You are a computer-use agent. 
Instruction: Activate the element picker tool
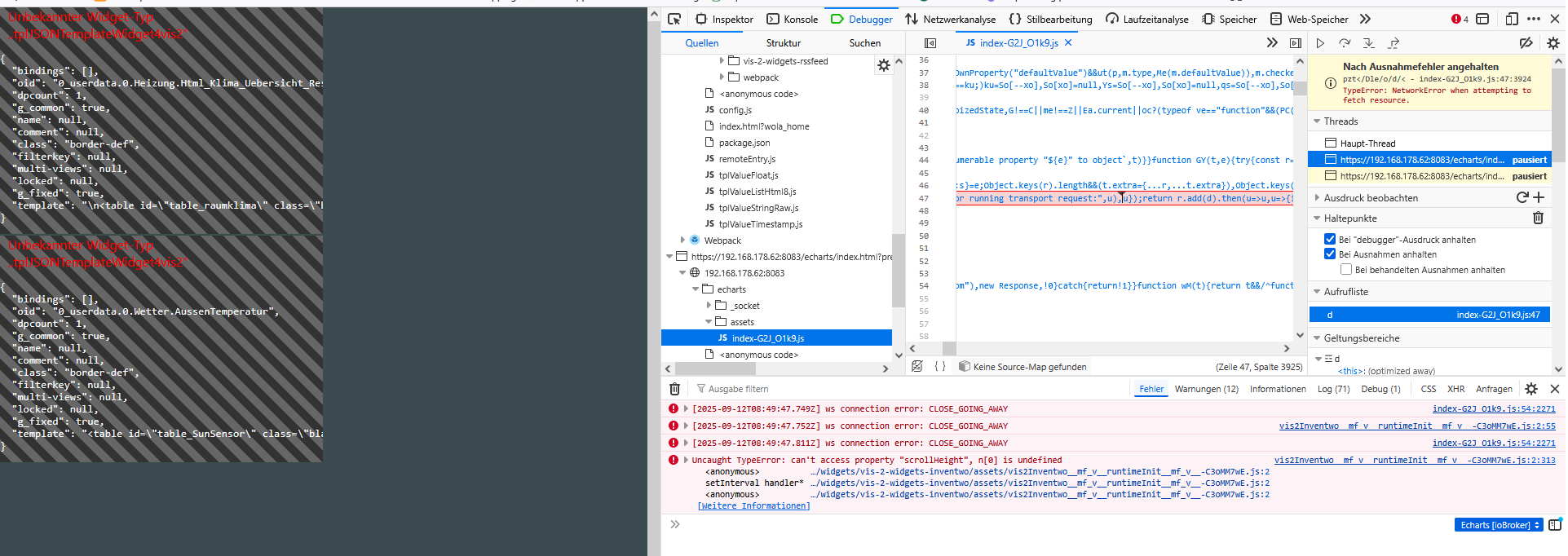click(x=674, y=19)
